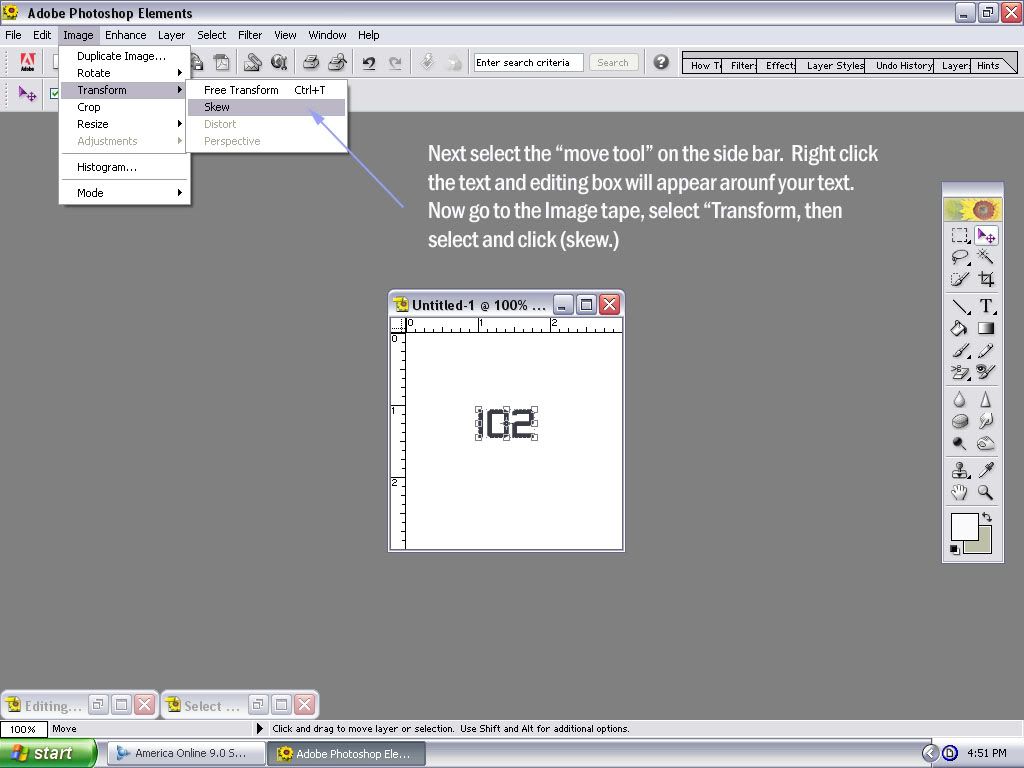Screen dimensions: 1024x768
Task: Select the Eyedropper tool
Action: point(986,470)
